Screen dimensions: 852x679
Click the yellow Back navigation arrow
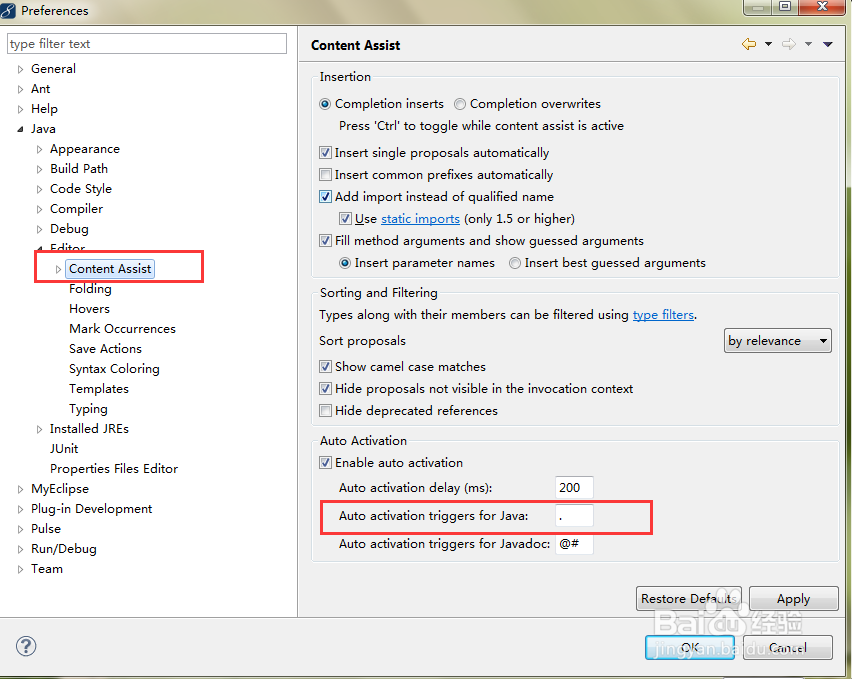(748, 44)
